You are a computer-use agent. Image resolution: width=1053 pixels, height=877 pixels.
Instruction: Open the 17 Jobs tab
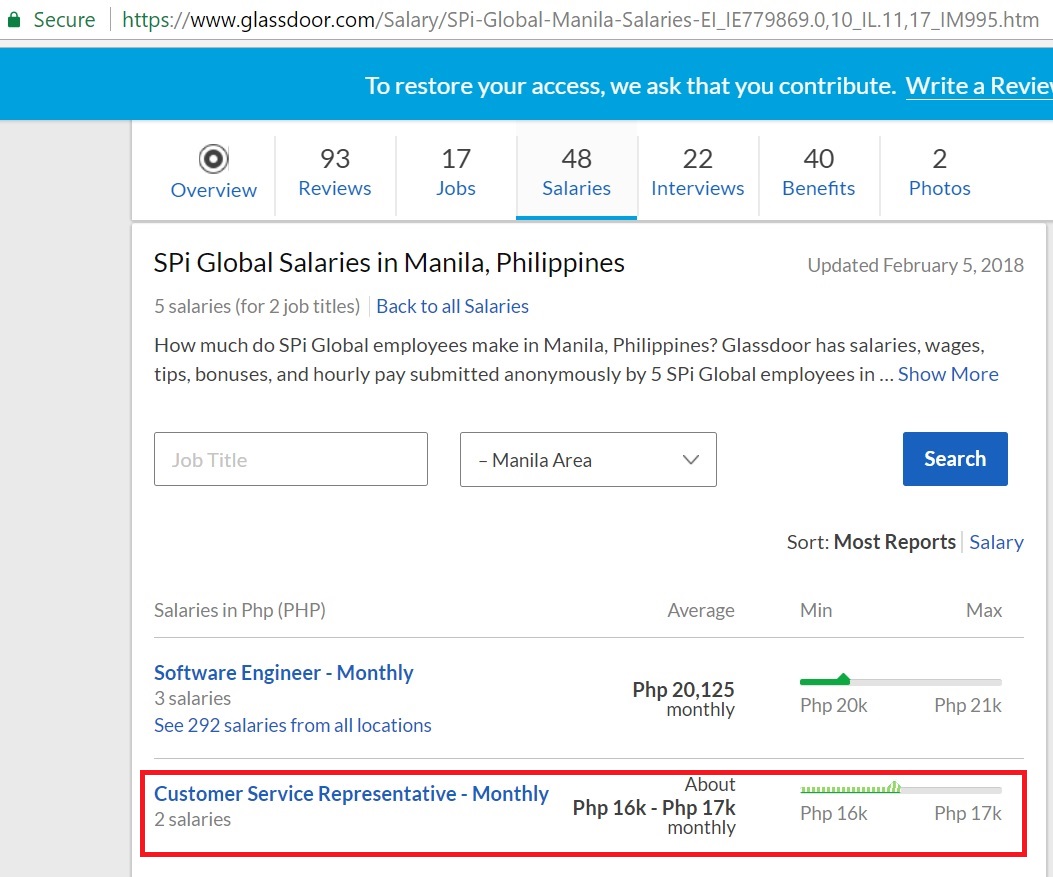coord(456,173)
